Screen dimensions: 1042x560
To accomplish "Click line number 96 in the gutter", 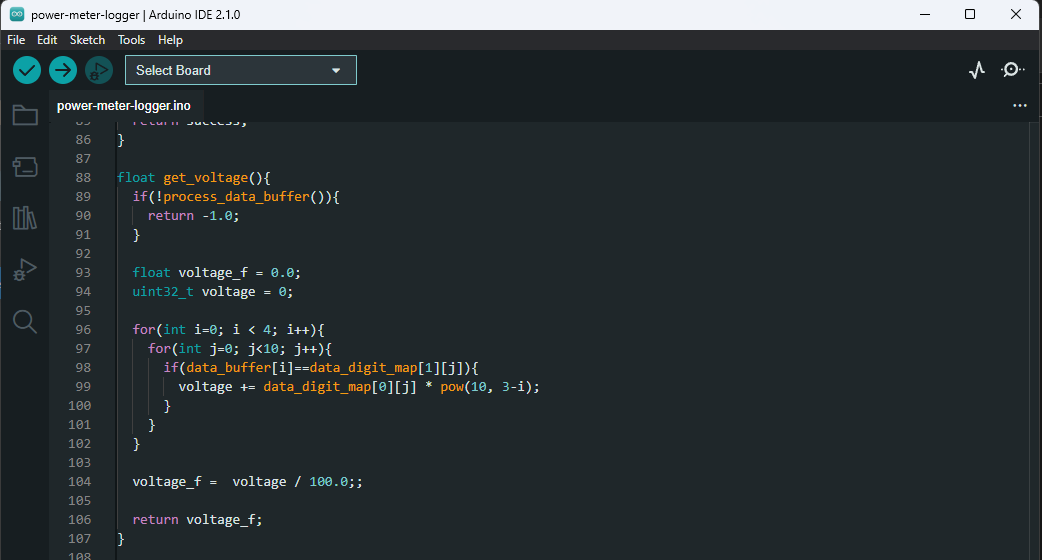I will [83, 329].
